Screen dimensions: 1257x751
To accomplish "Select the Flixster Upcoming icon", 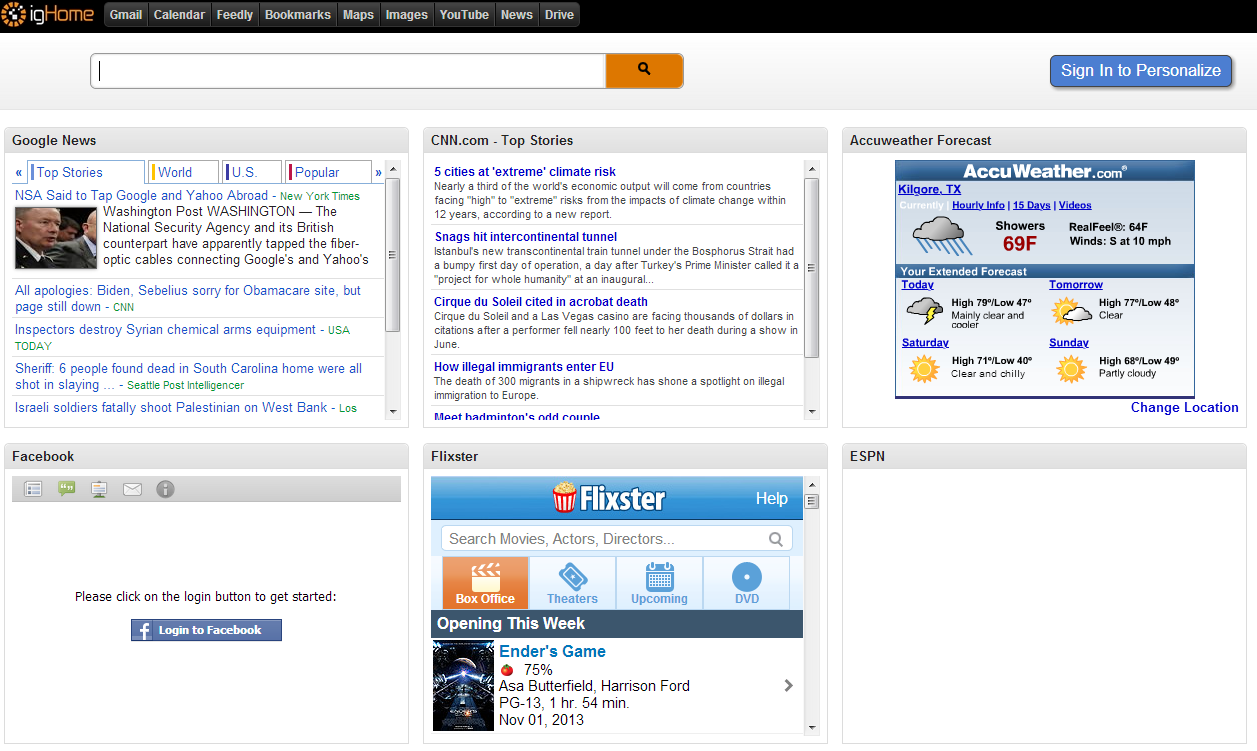I will (659, 583).
